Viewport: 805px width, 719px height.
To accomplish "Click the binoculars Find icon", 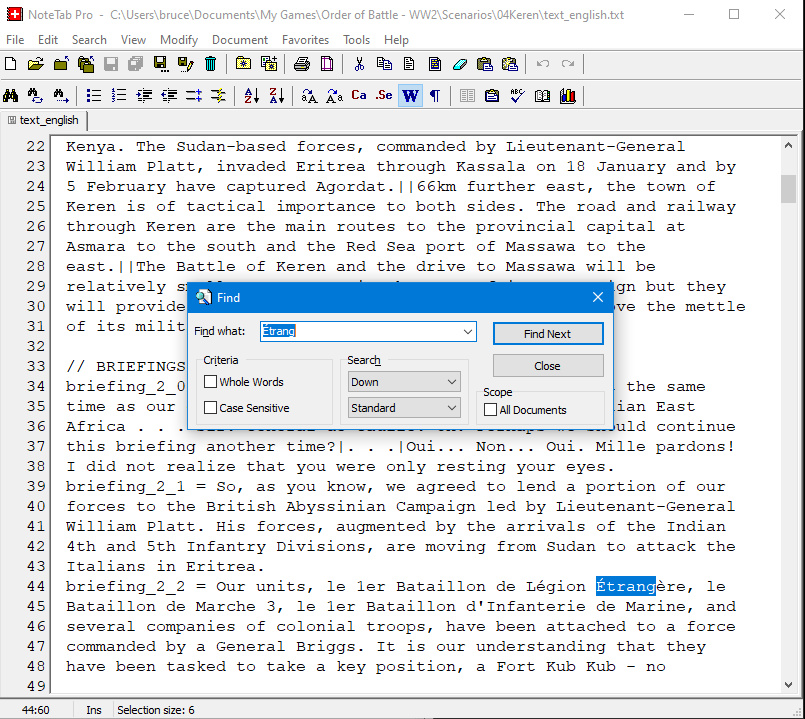I will pyautogui.click(x=11, y=96).
